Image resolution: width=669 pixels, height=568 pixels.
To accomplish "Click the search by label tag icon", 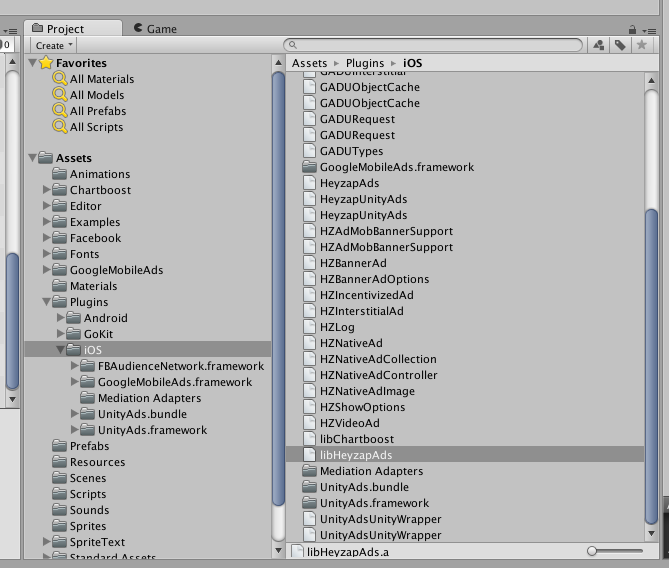I will (x=620, y=45).
